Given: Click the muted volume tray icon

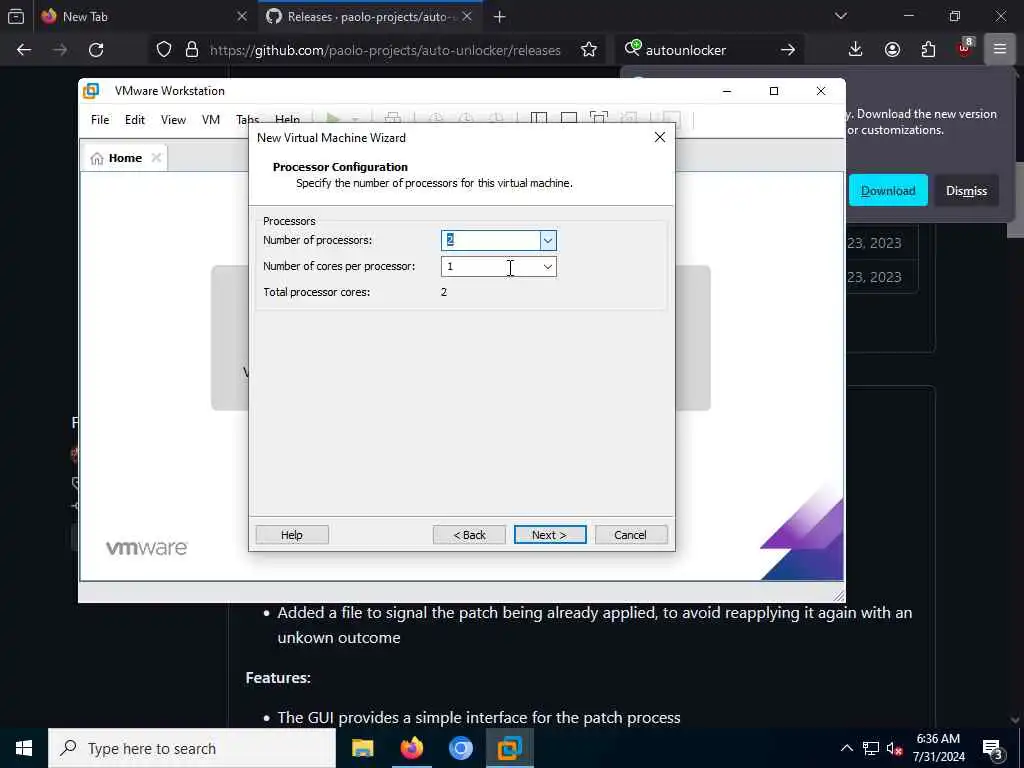Looking at the screenshot, I should click(x=895, y=748).
